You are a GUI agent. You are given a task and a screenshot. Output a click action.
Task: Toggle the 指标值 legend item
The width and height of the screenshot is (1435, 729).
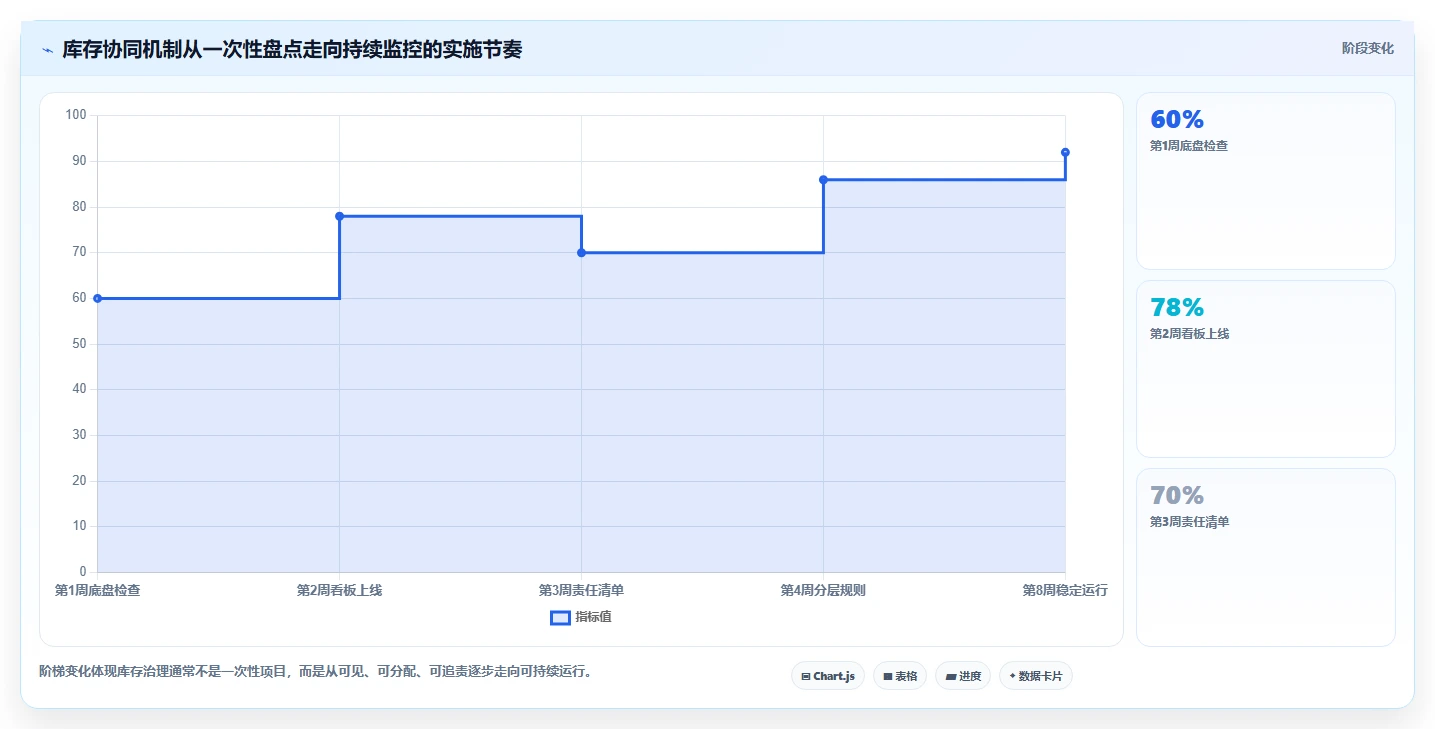coord(581,617)
